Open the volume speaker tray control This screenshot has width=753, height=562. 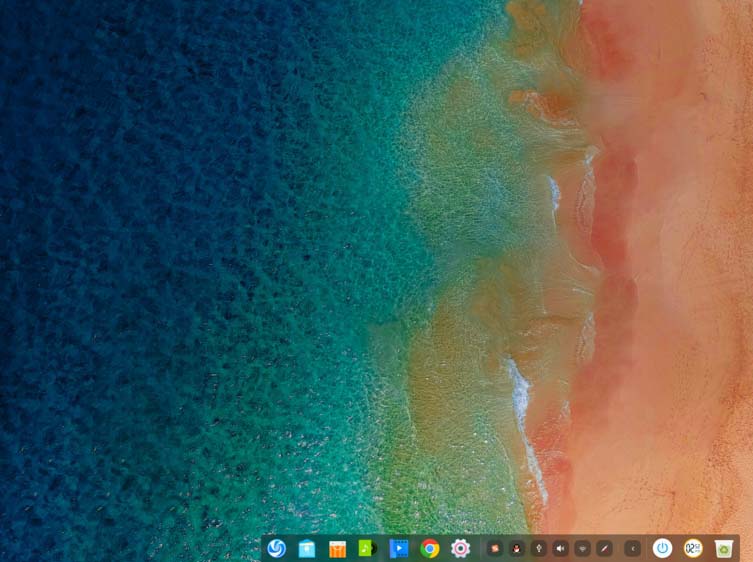click(x=561, y=548)
